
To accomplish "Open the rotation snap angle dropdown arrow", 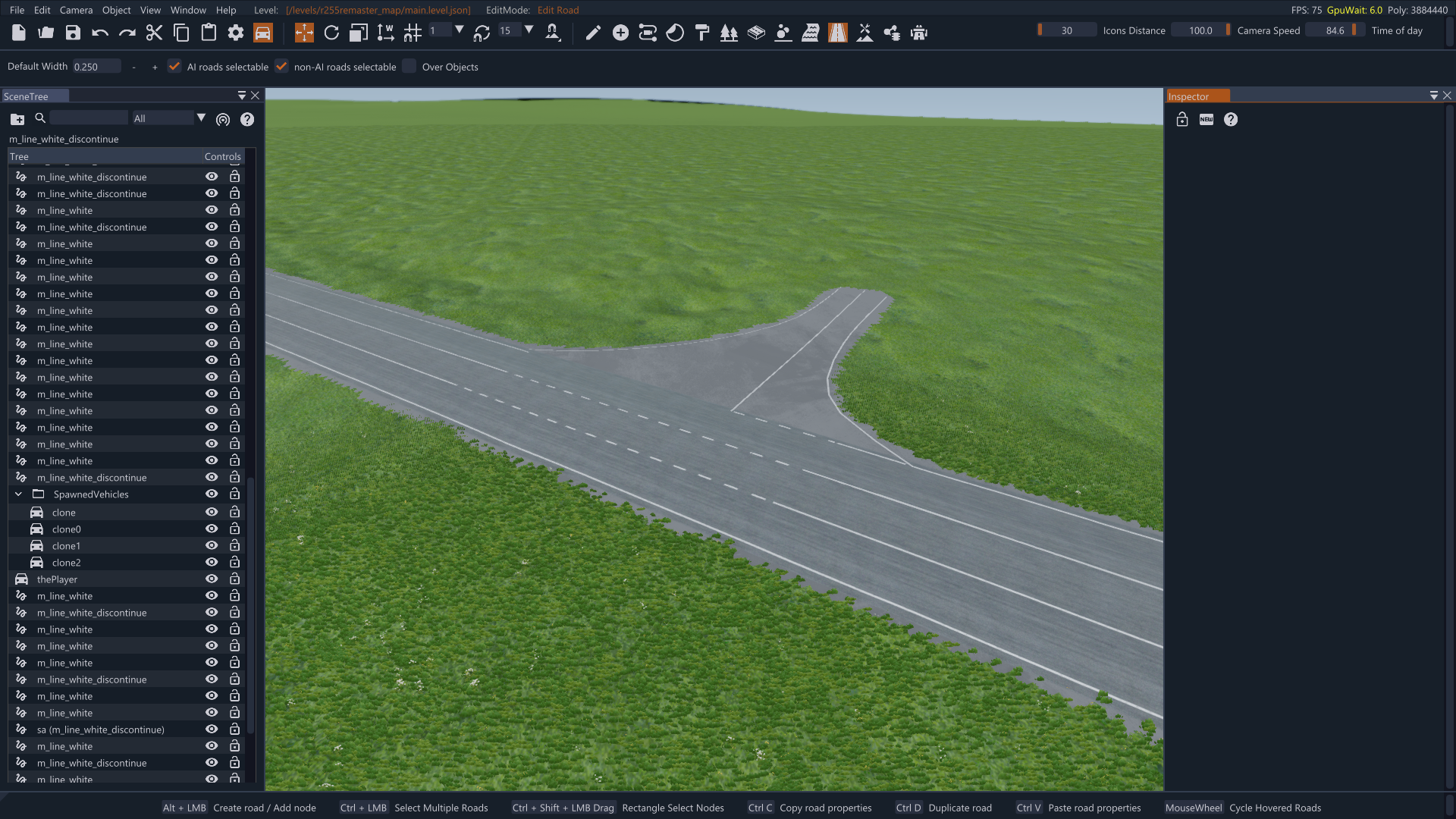I will (x=529, y=30).
